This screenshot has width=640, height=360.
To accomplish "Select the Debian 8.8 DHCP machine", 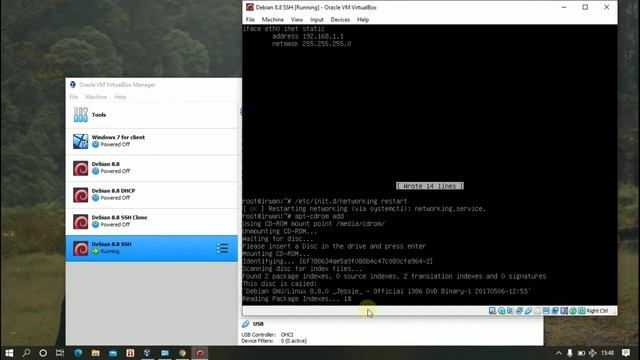I will tap(151, 195).
